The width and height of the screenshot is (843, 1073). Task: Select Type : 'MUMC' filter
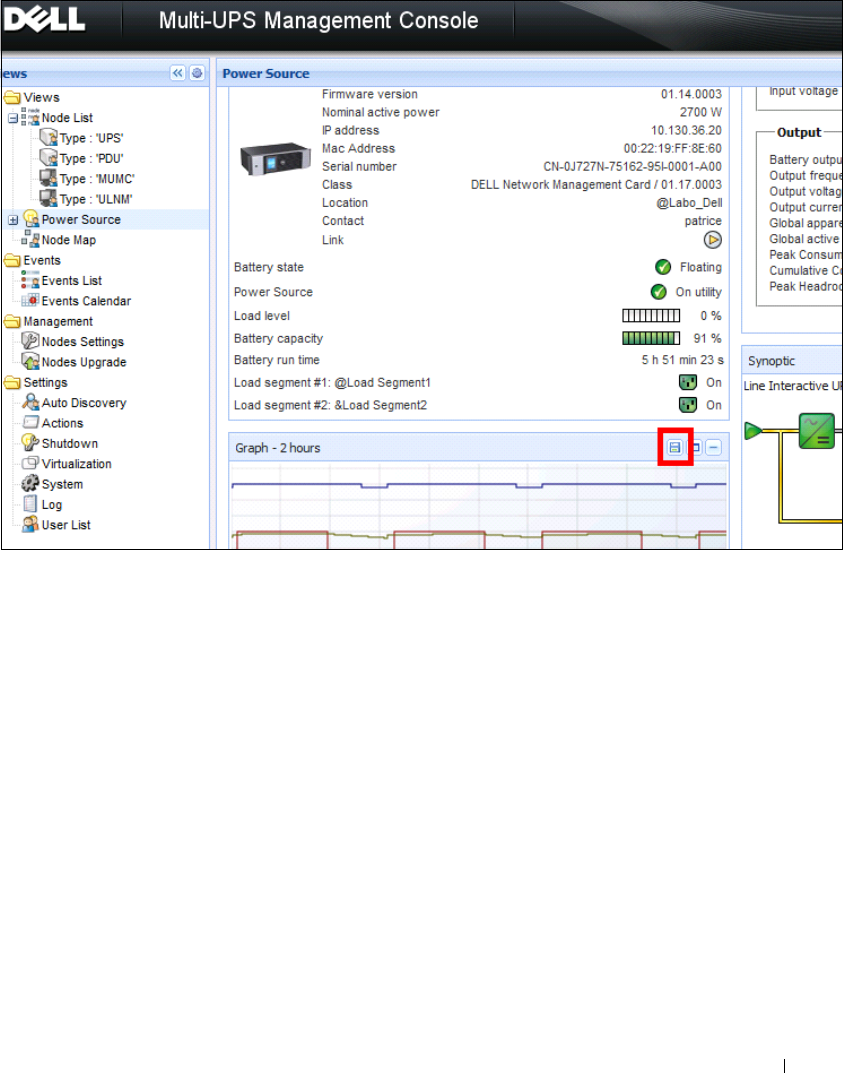tap(96, 179)
